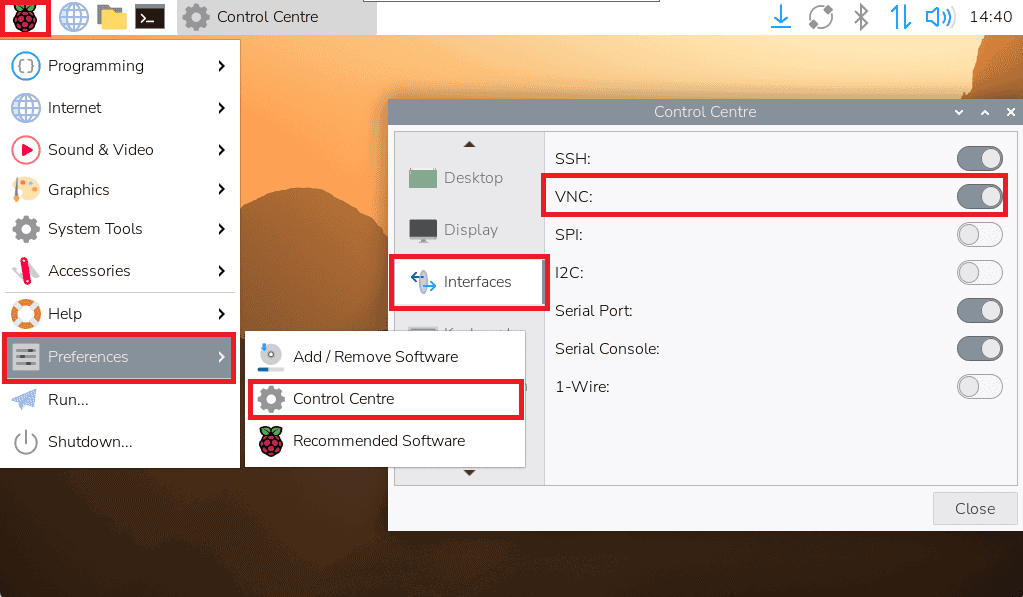Expand the Programming submenu
The height and width of the screenshot is (597, 1023).
(120, 66)
